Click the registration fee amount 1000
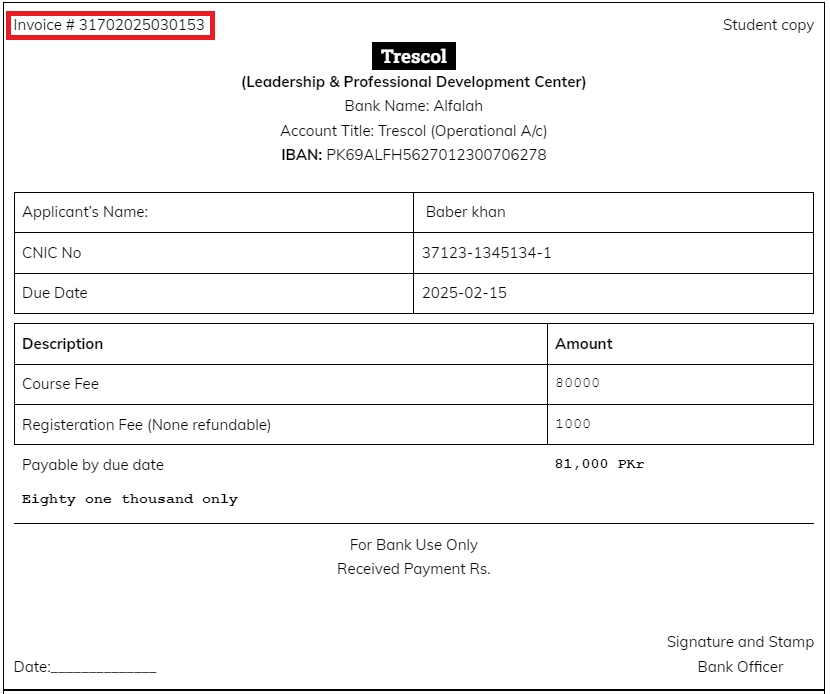Image resolution: width=830 pixels, height=694 pixels. [573, 423]
